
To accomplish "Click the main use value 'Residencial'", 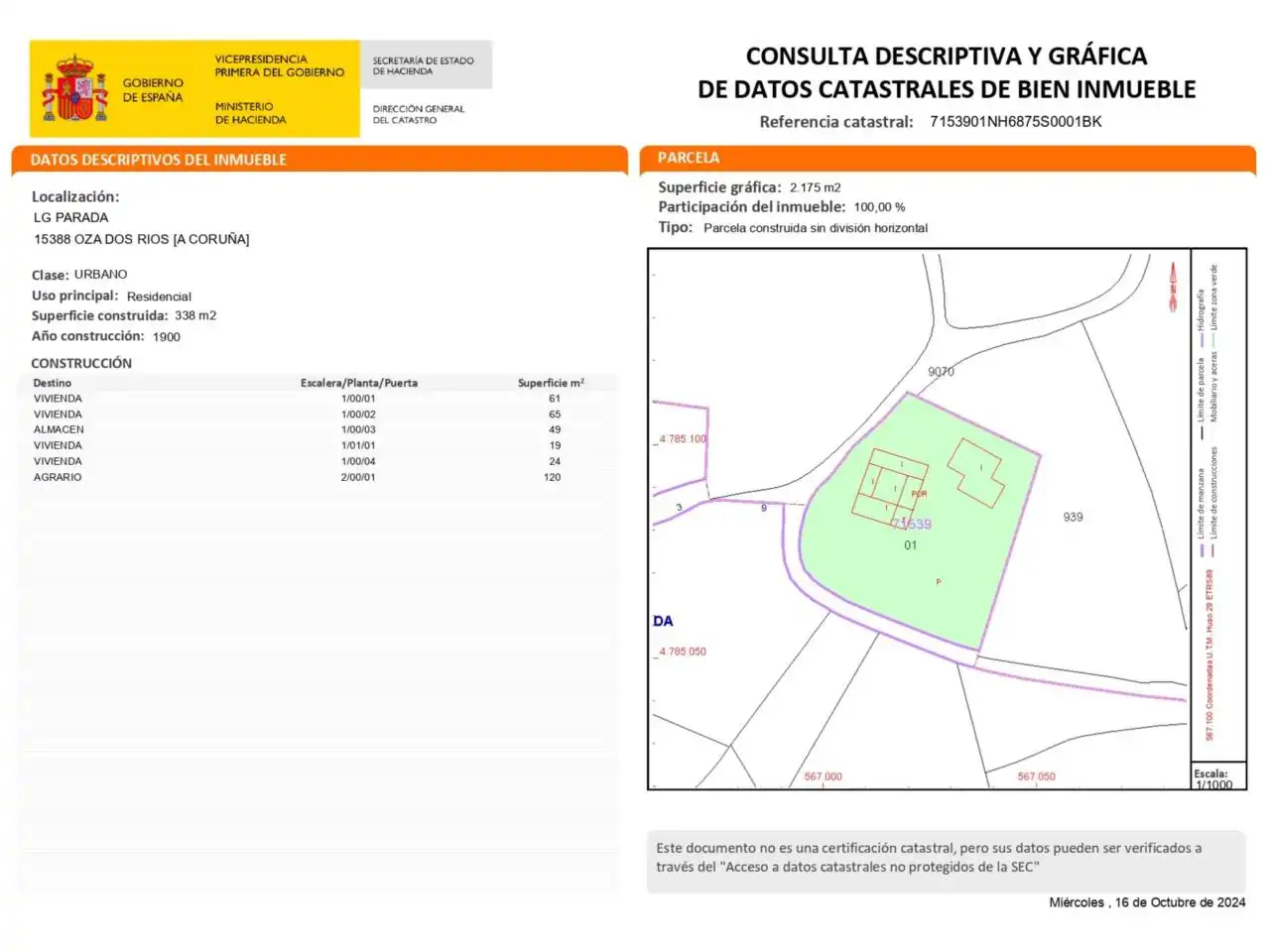I will click(x=159, y=296).
